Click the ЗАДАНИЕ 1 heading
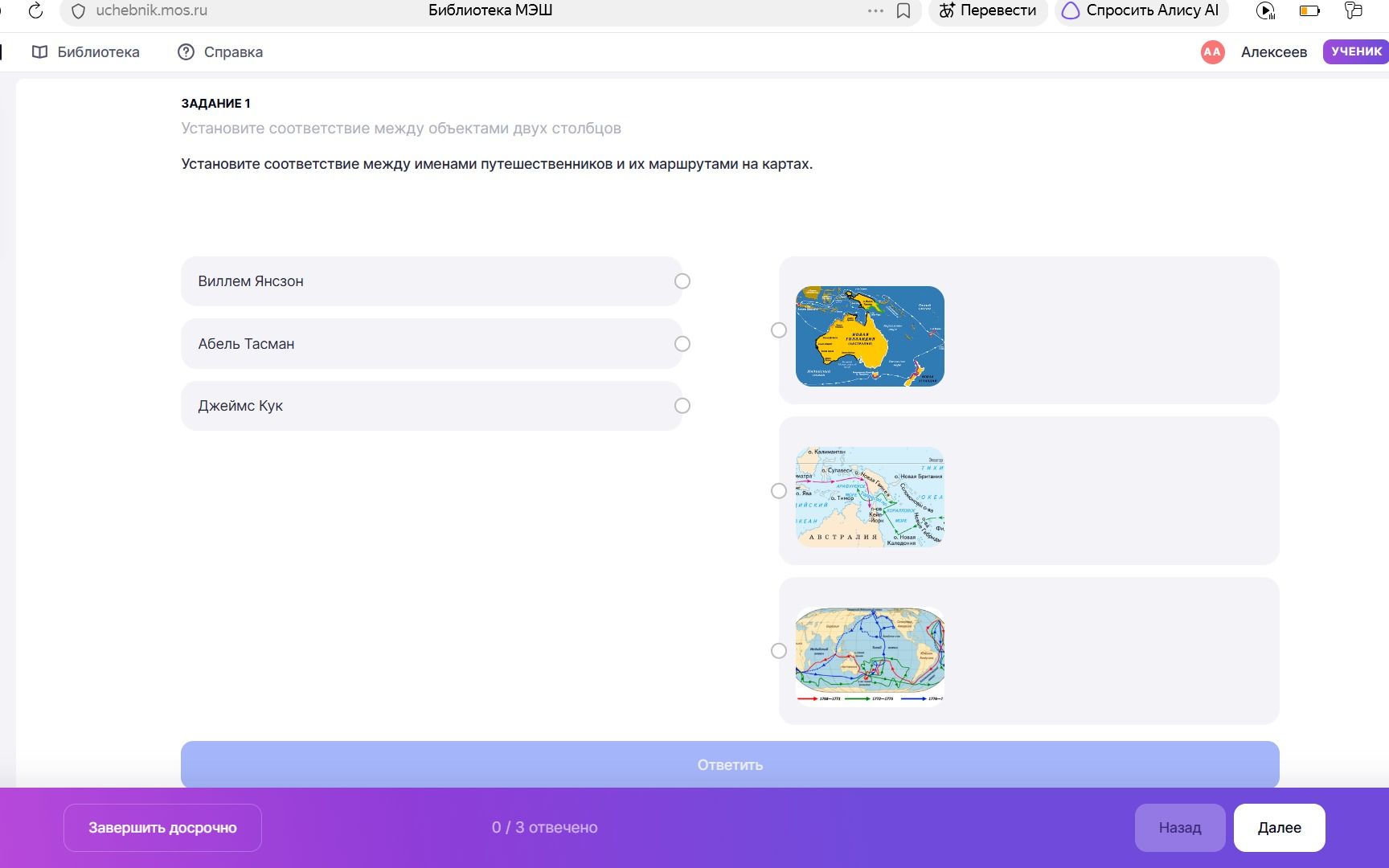 216,103
